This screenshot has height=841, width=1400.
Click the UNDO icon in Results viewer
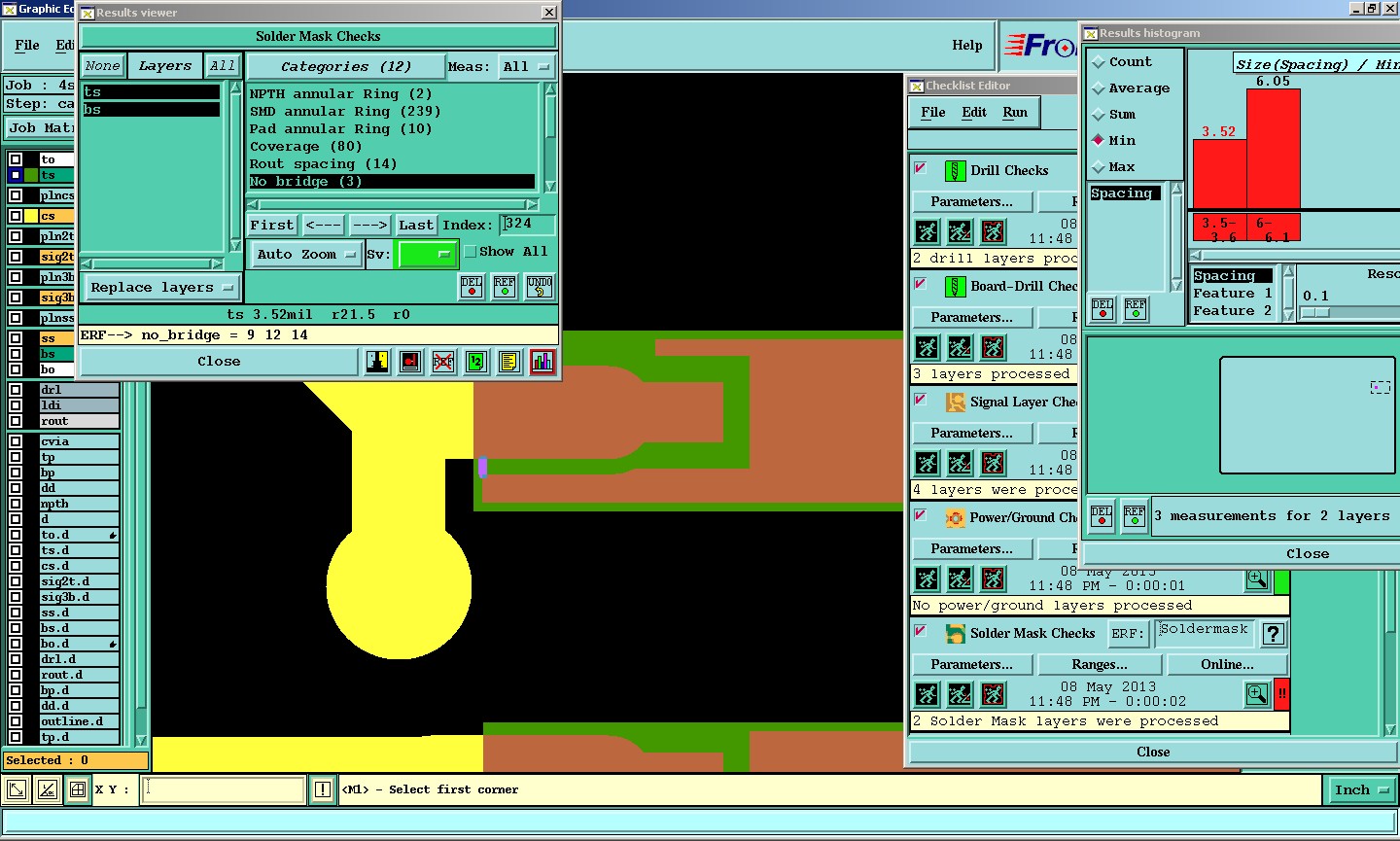point(540,287)
